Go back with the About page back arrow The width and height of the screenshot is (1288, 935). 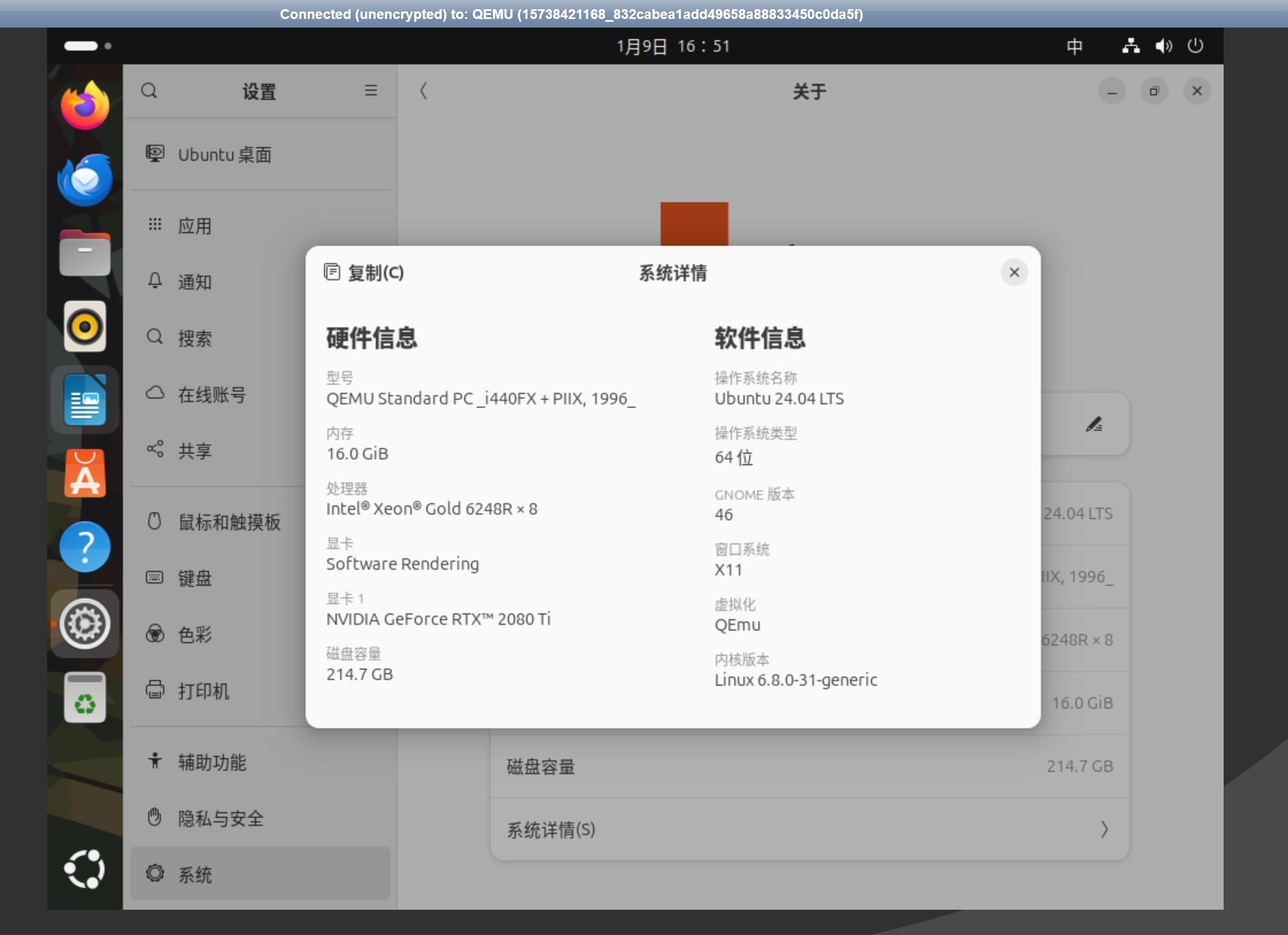pyautogui.click(x=423, y=91)
